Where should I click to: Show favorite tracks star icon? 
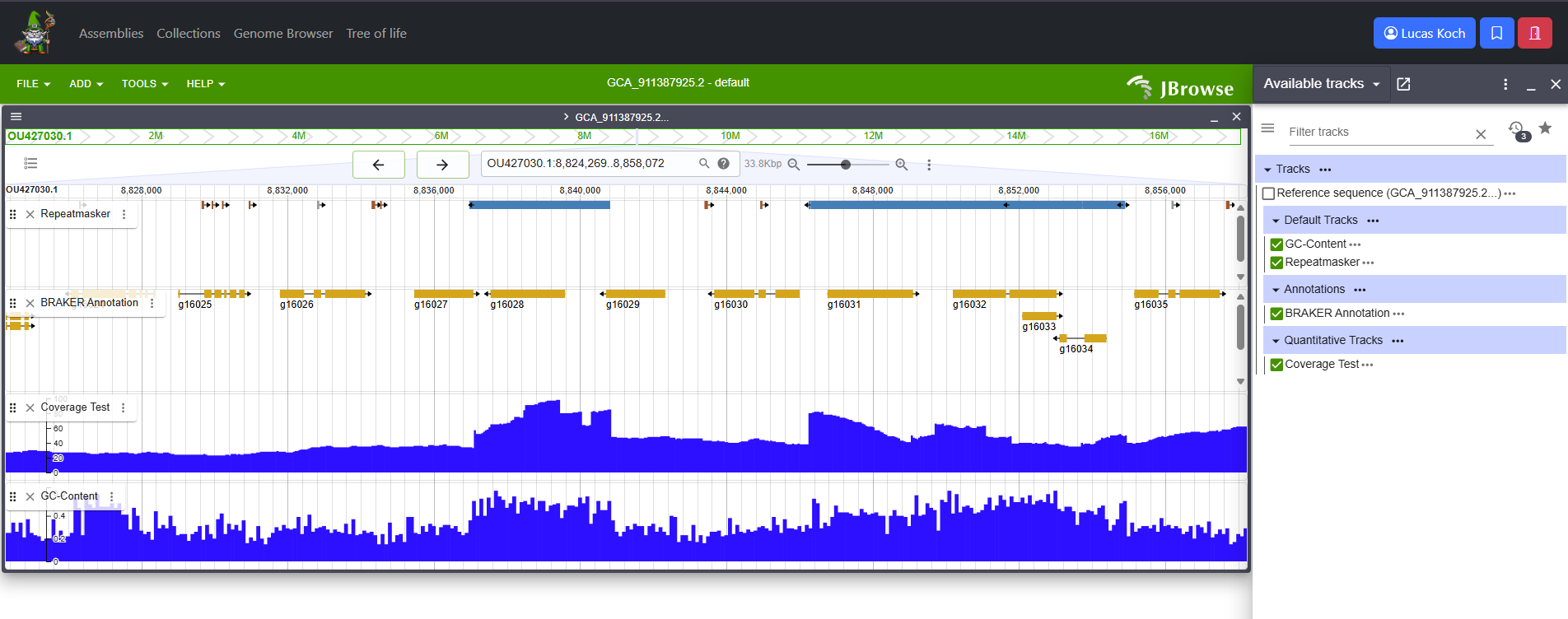pos(1546,128)
